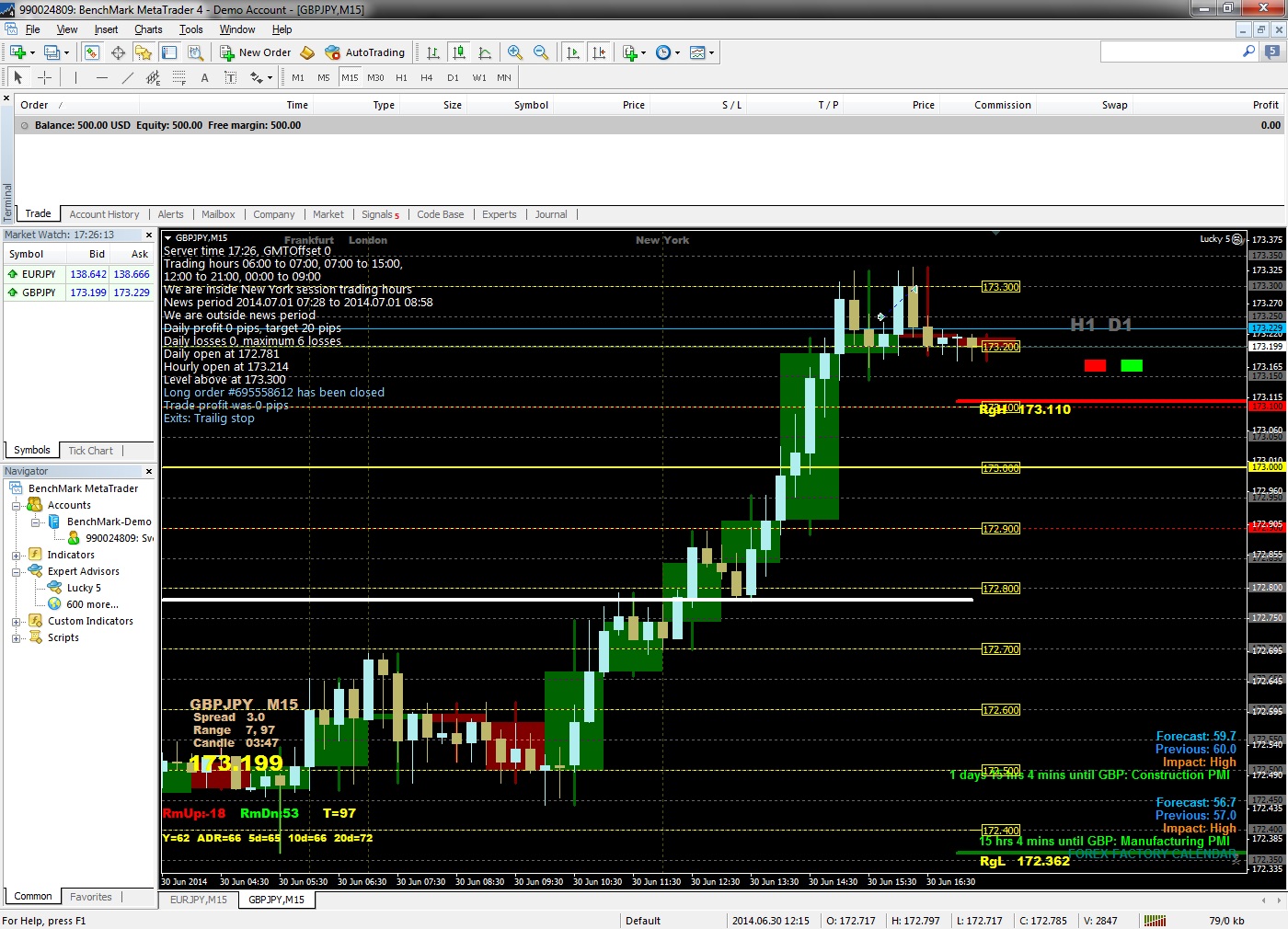Click the red H1 indicator square

1095,365
